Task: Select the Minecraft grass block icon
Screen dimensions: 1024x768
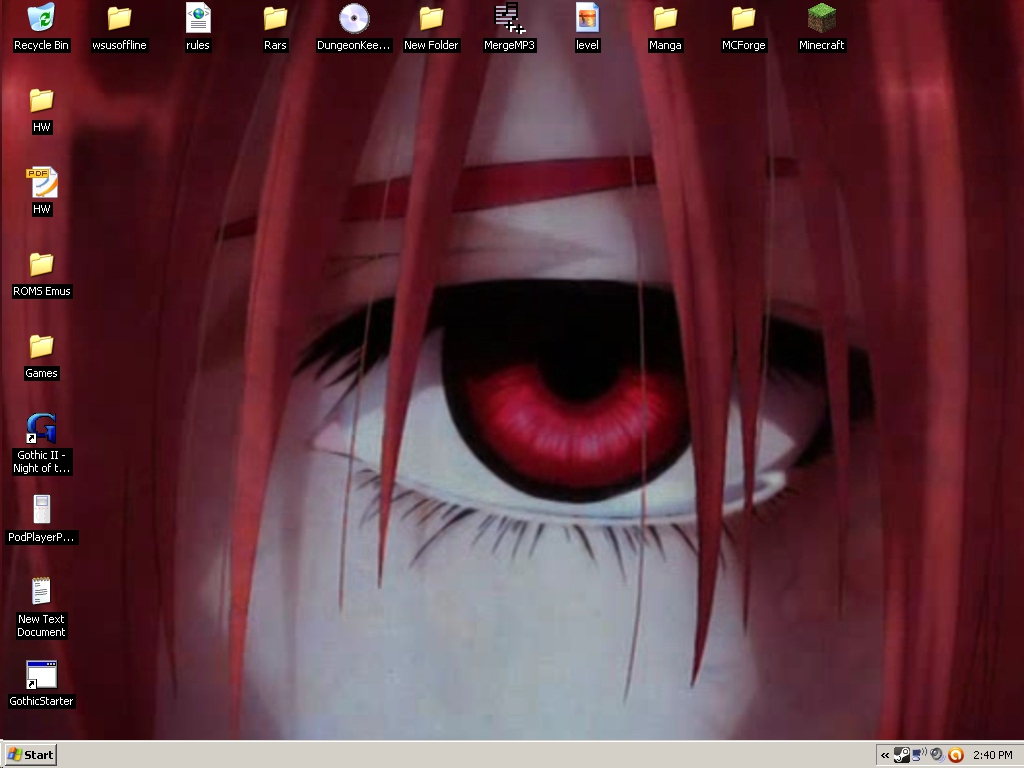Action: [821, 18]
